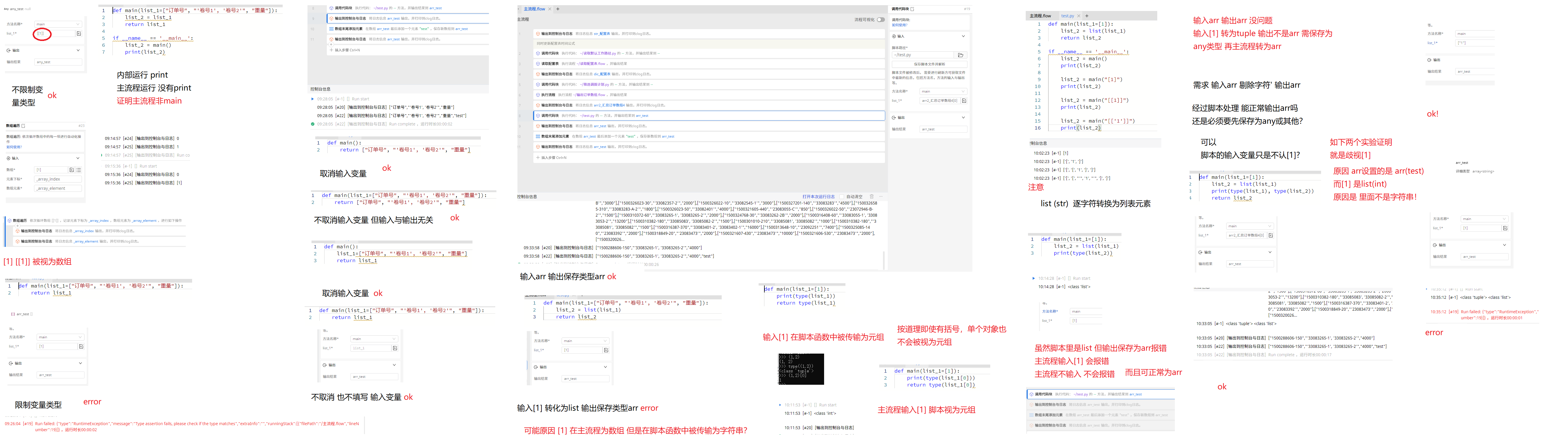Toggle the 流程可视化 switch
Viewport: 1568px width, 443px height.
tap(881, 20)
